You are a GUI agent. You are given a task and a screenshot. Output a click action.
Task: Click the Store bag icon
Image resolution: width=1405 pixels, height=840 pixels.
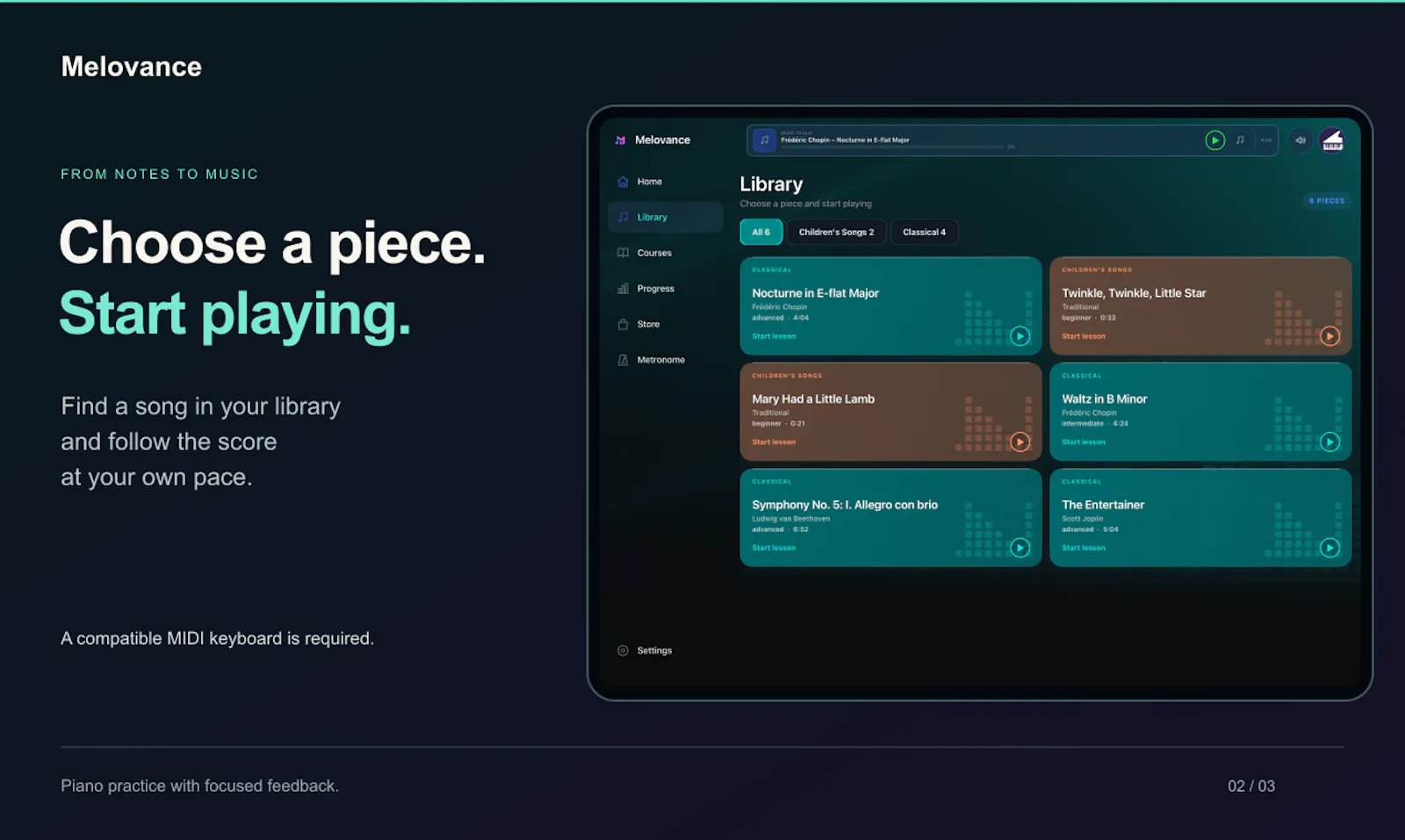pyautogui.click(x=623, y=324)
